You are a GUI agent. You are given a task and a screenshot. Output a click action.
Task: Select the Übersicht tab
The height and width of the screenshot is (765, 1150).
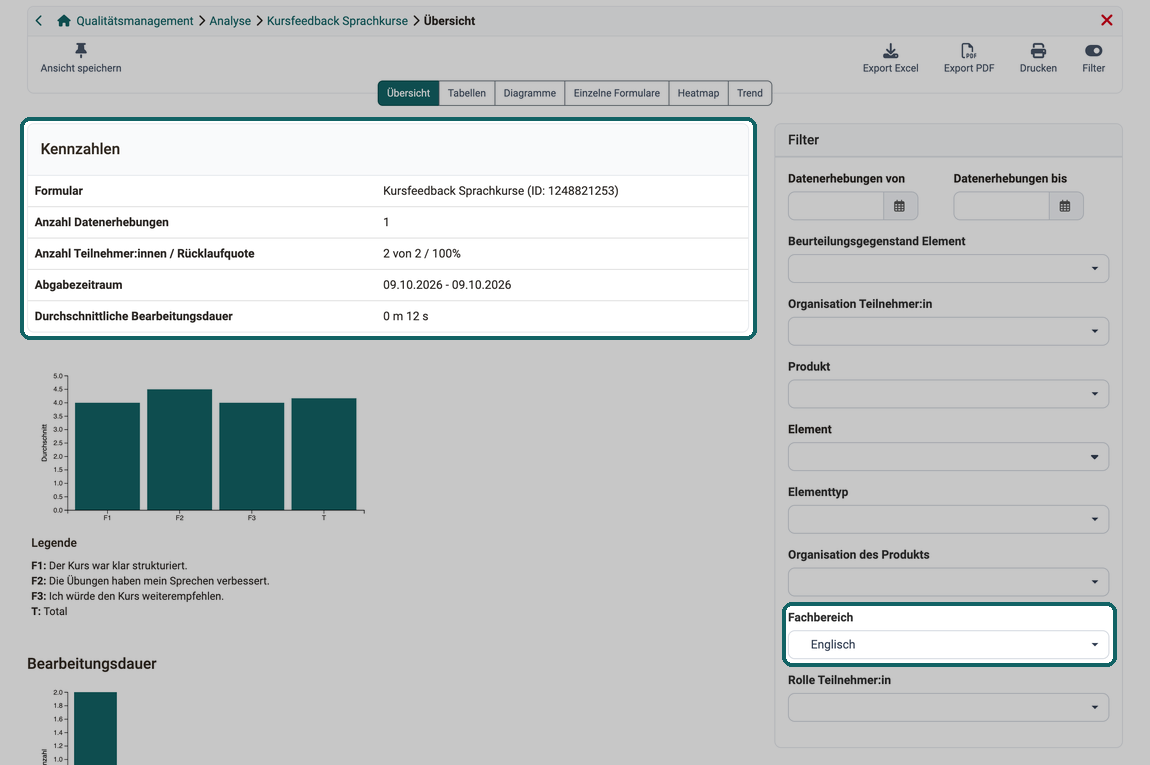(409, 93)
